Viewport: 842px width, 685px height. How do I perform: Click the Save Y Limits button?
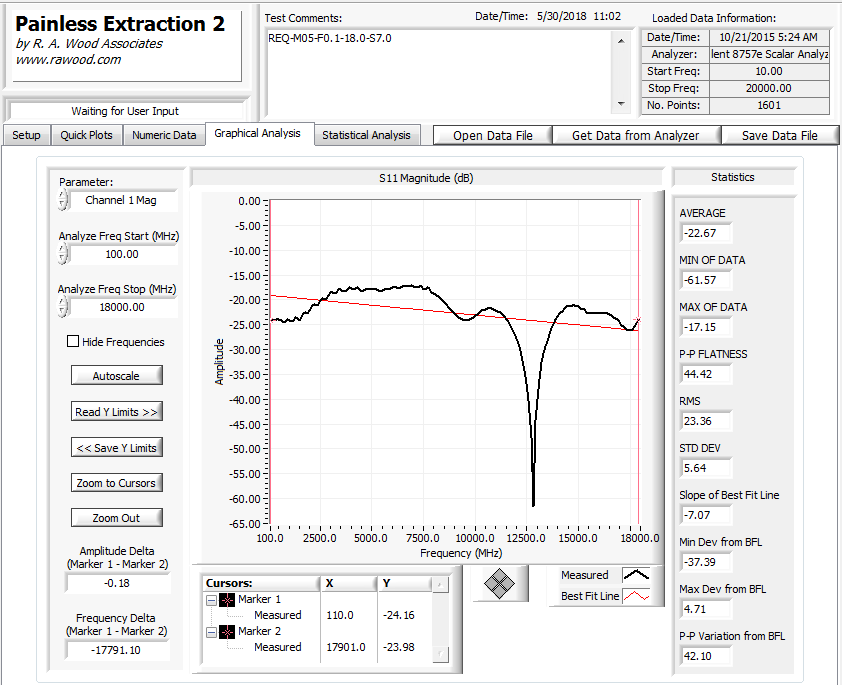click(x=117, y=447)
